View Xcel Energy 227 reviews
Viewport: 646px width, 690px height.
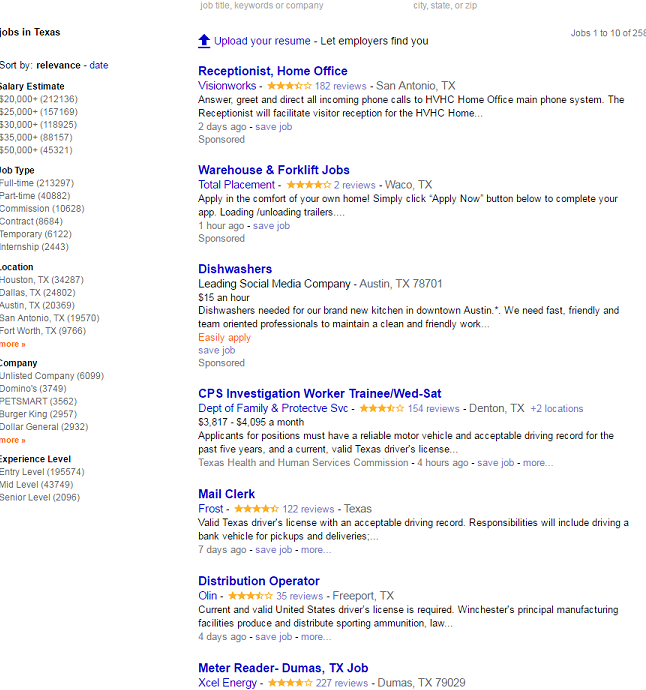pos(342,683)
